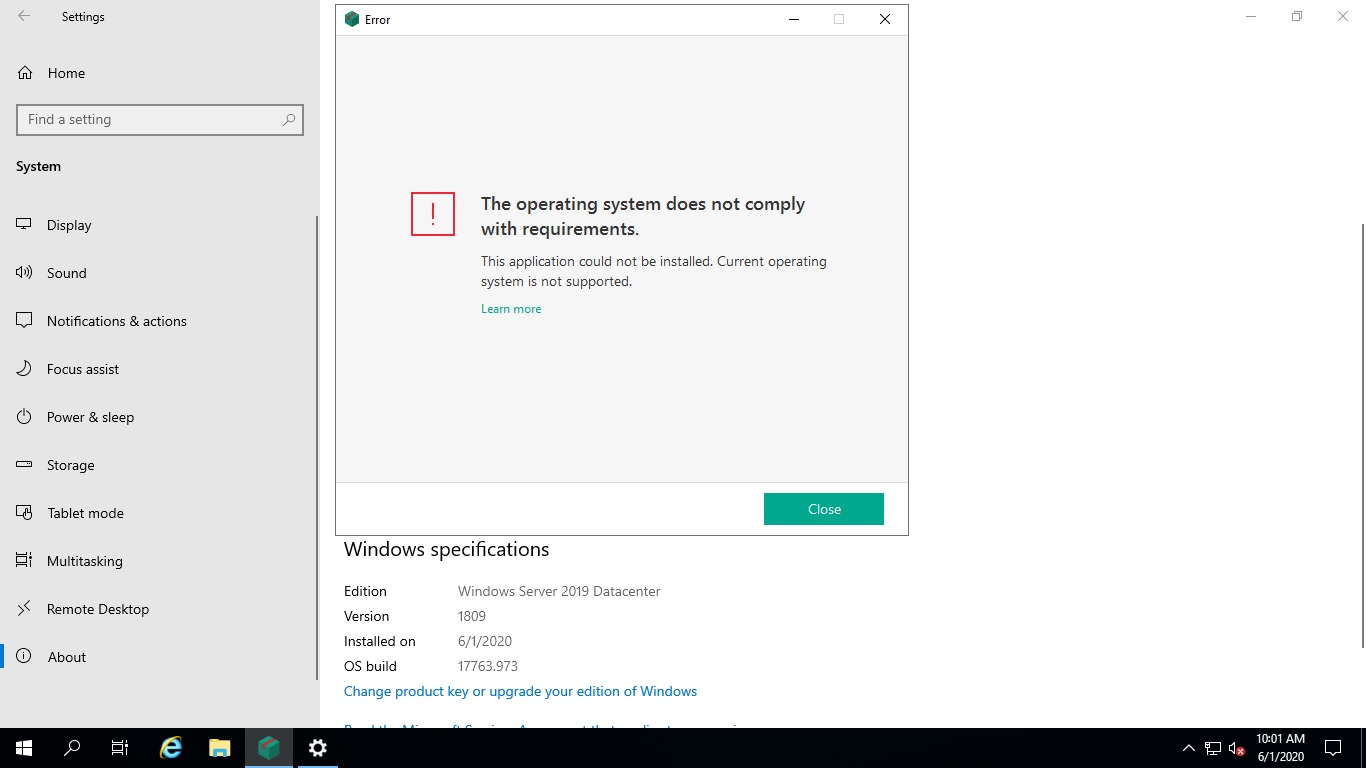Minimize the Error dialog window
The height and width of the screenshot is (768, 1366).
[794, 19]
